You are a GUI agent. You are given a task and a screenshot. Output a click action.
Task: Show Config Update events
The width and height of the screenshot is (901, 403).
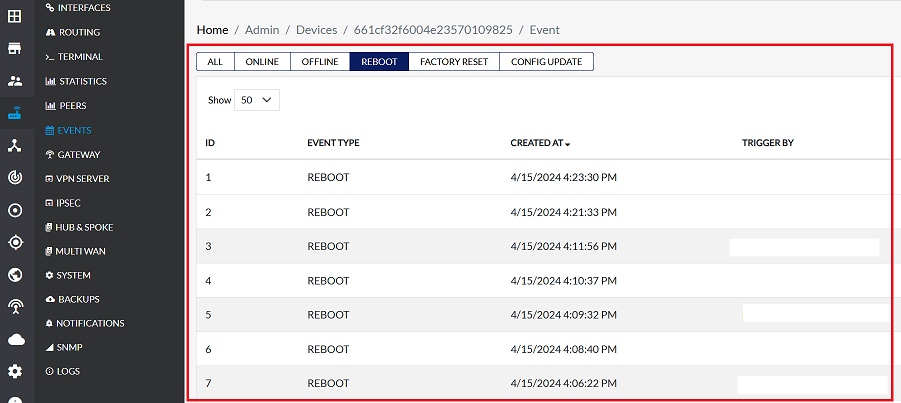[x=546, y=62]
